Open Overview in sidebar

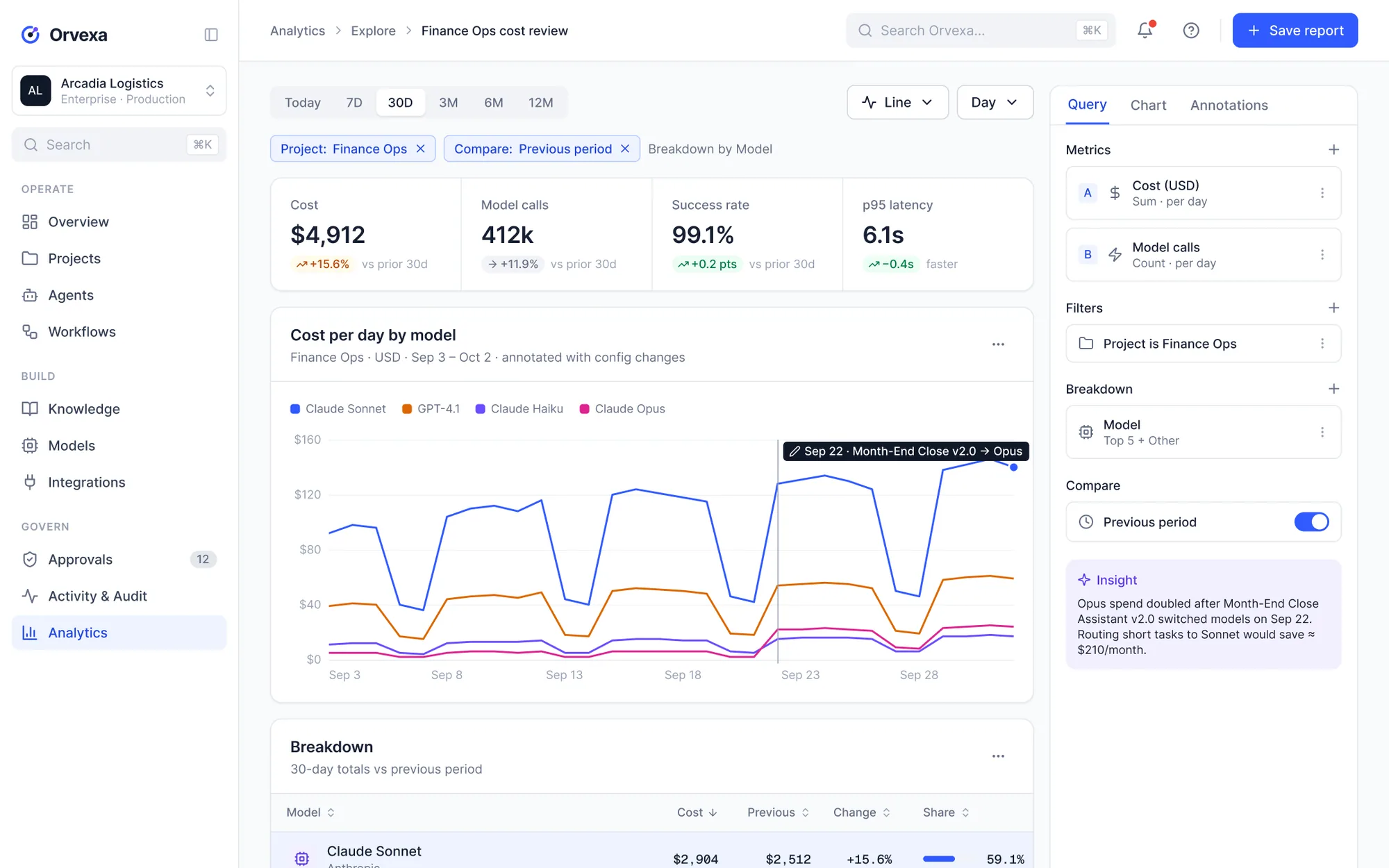(119, 222)
